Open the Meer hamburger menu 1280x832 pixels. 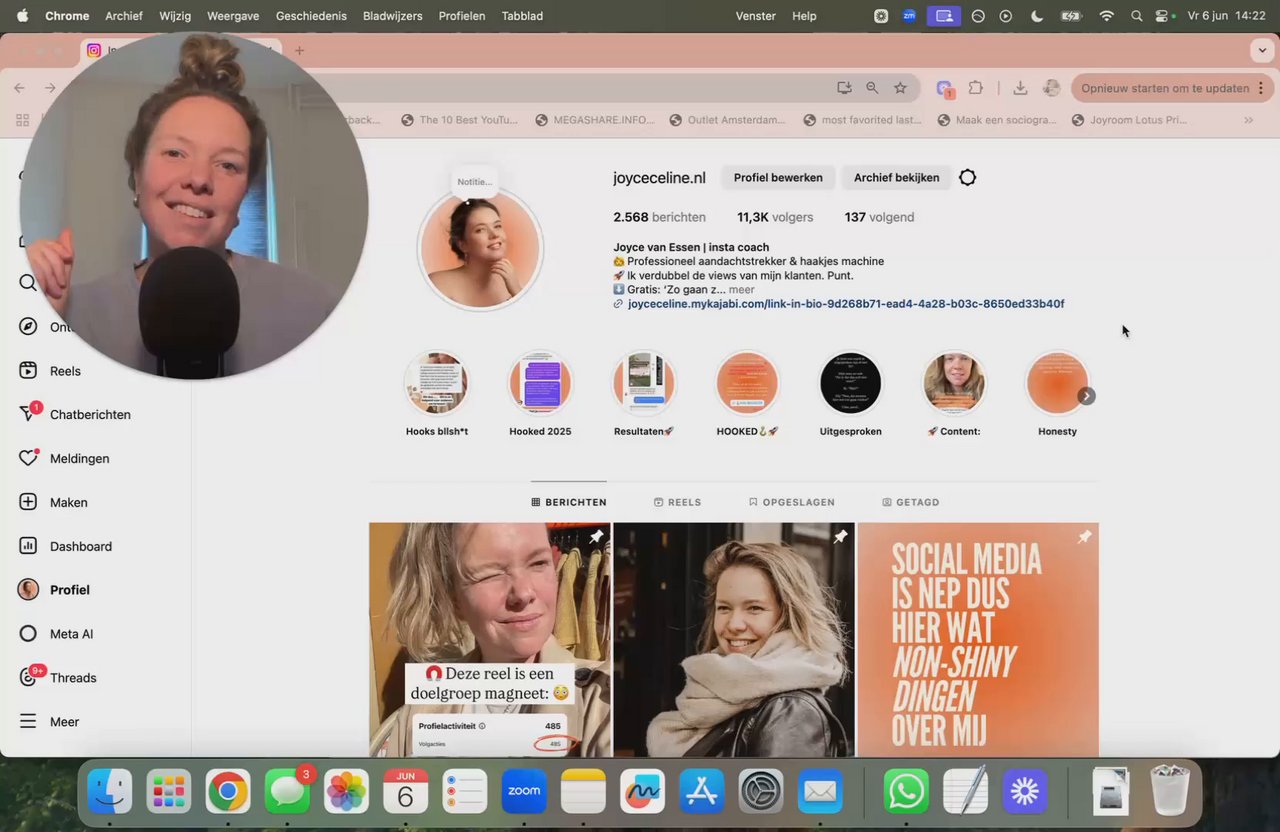tap(50, 722)
